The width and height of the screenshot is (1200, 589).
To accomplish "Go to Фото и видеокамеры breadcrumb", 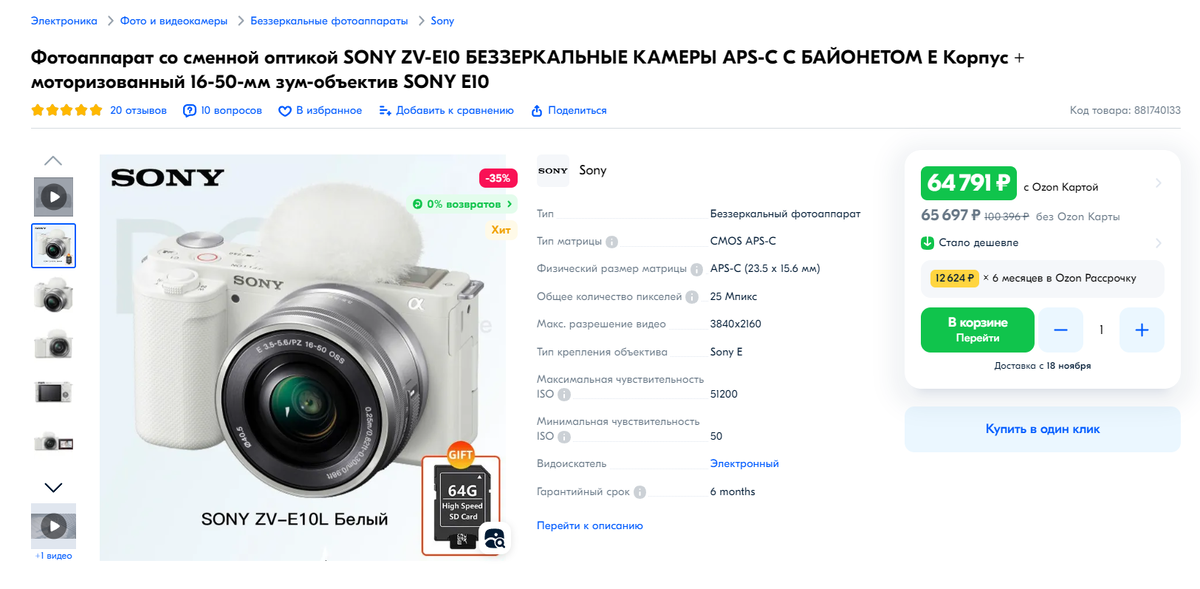I will [174, 21].
